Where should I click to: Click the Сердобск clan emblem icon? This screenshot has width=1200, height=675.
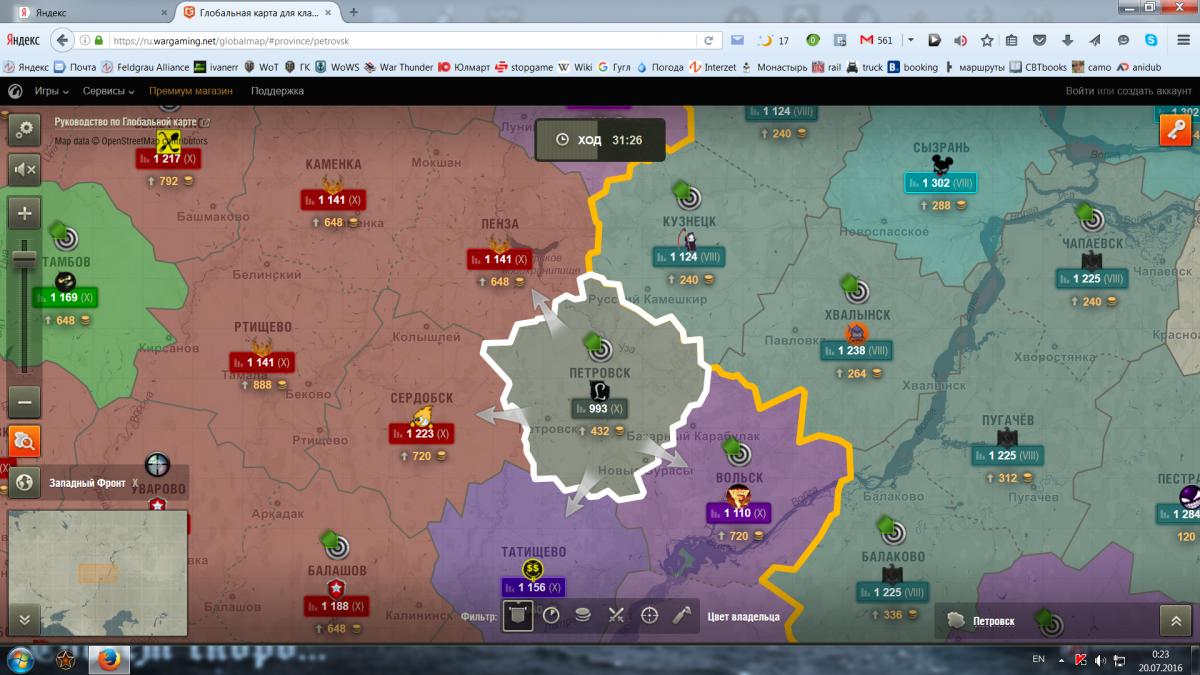click(422, 416)
